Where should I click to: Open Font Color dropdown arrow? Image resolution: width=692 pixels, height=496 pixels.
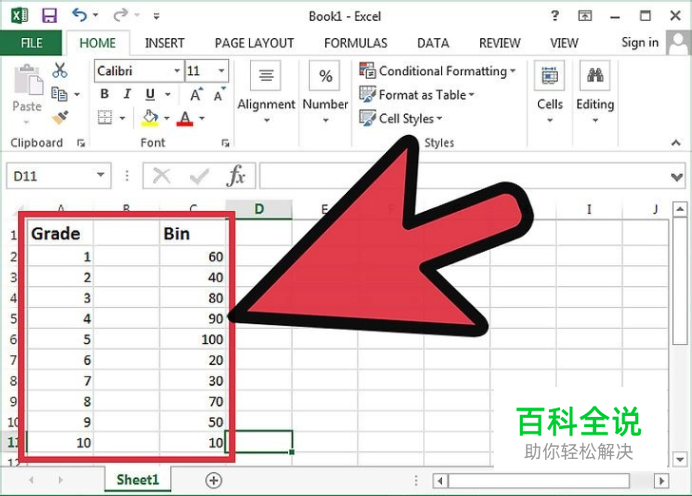pyautogui.click(x=202, y=118)
